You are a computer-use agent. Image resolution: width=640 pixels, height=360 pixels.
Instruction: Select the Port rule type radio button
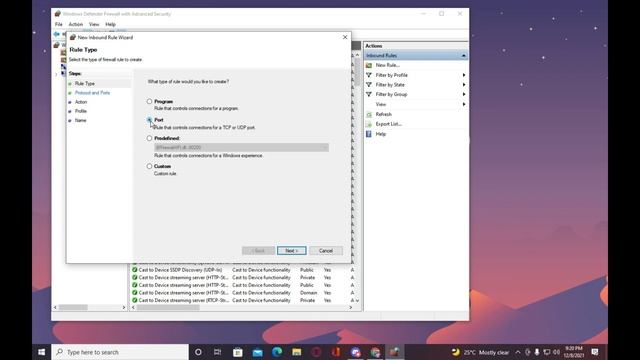point(149,120)
